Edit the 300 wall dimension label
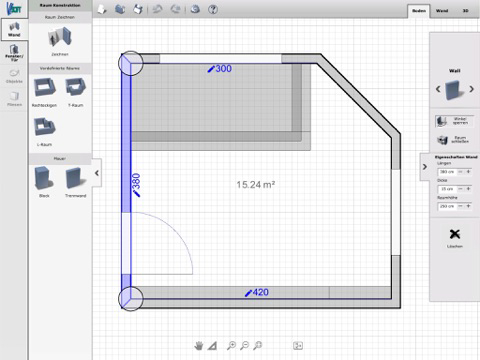Viewport: 480px width, 360px height. click(220, 69)
